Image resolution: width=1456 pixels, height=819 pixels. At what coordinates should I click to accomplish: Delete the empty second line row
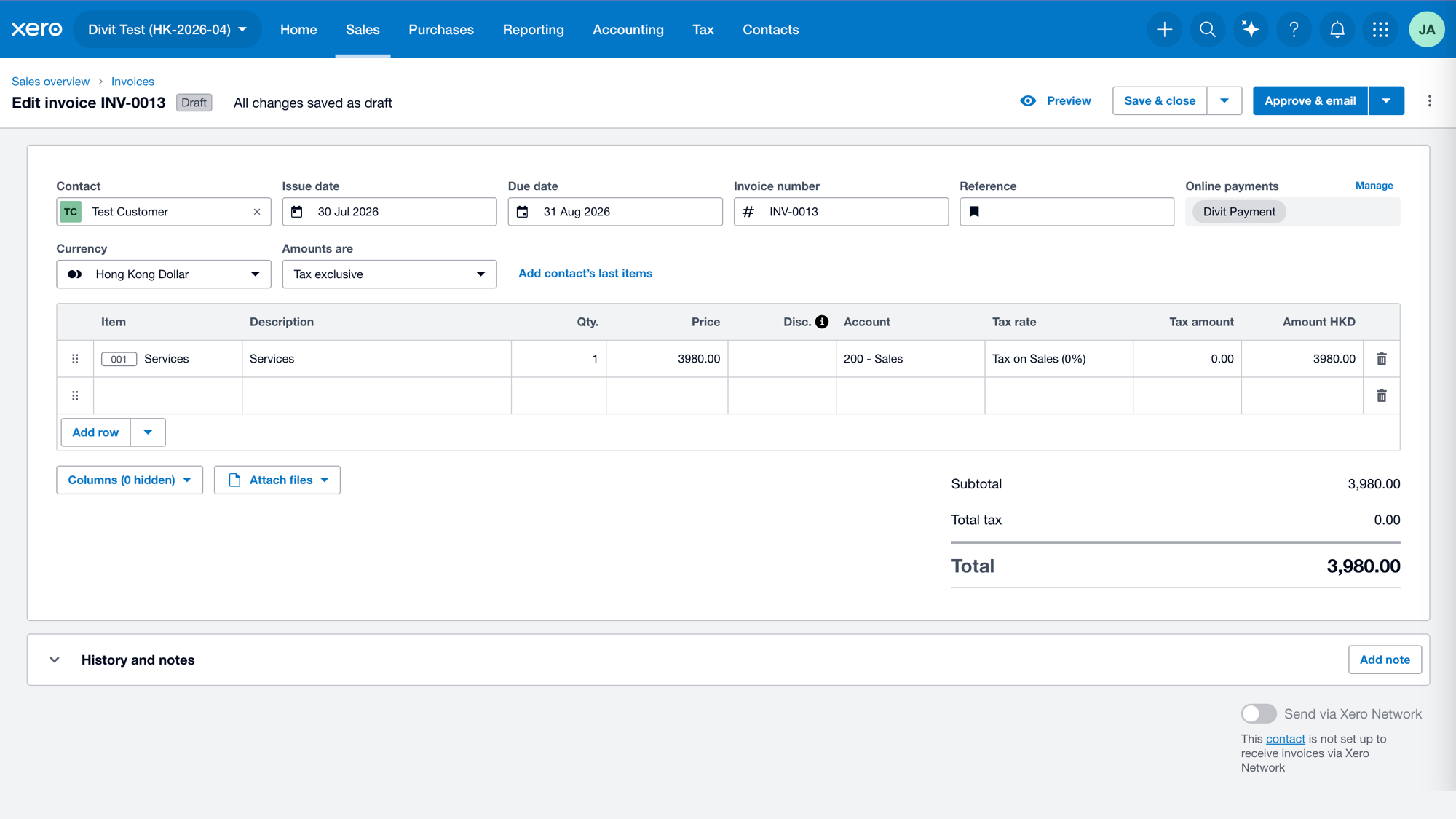tap(1382, 396)
